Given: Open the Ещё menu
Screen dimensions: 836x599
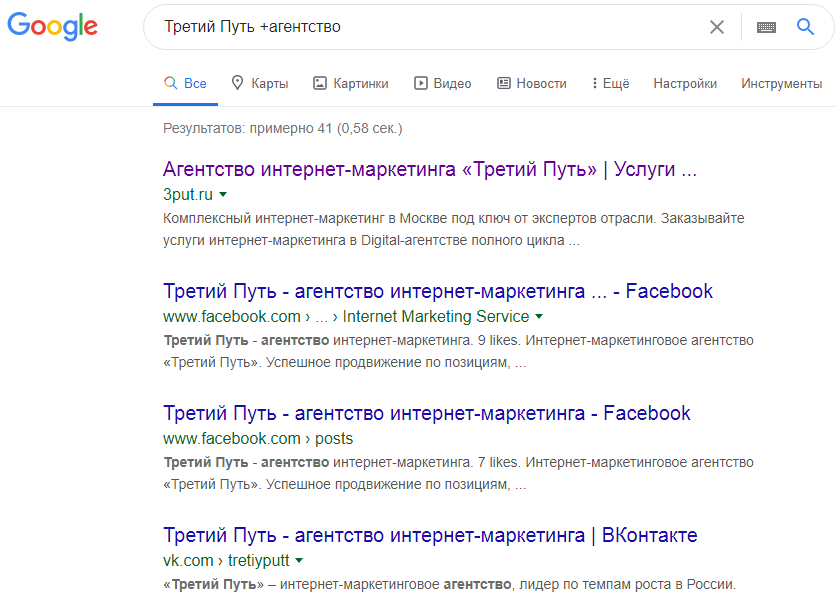Looking at the screenshot, I should click(610, 83).
